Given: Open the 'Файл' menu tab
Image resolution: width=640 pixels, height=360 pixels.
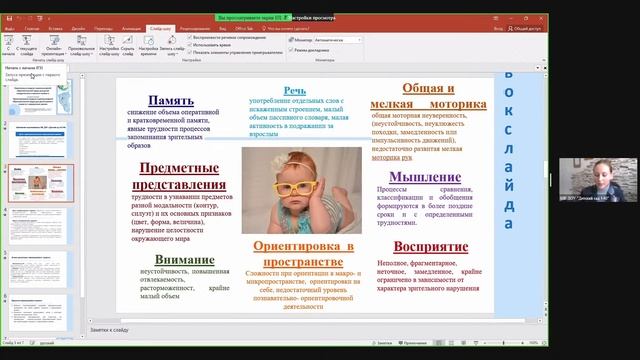Looking at the screenshot, I should tap(9, 29).
